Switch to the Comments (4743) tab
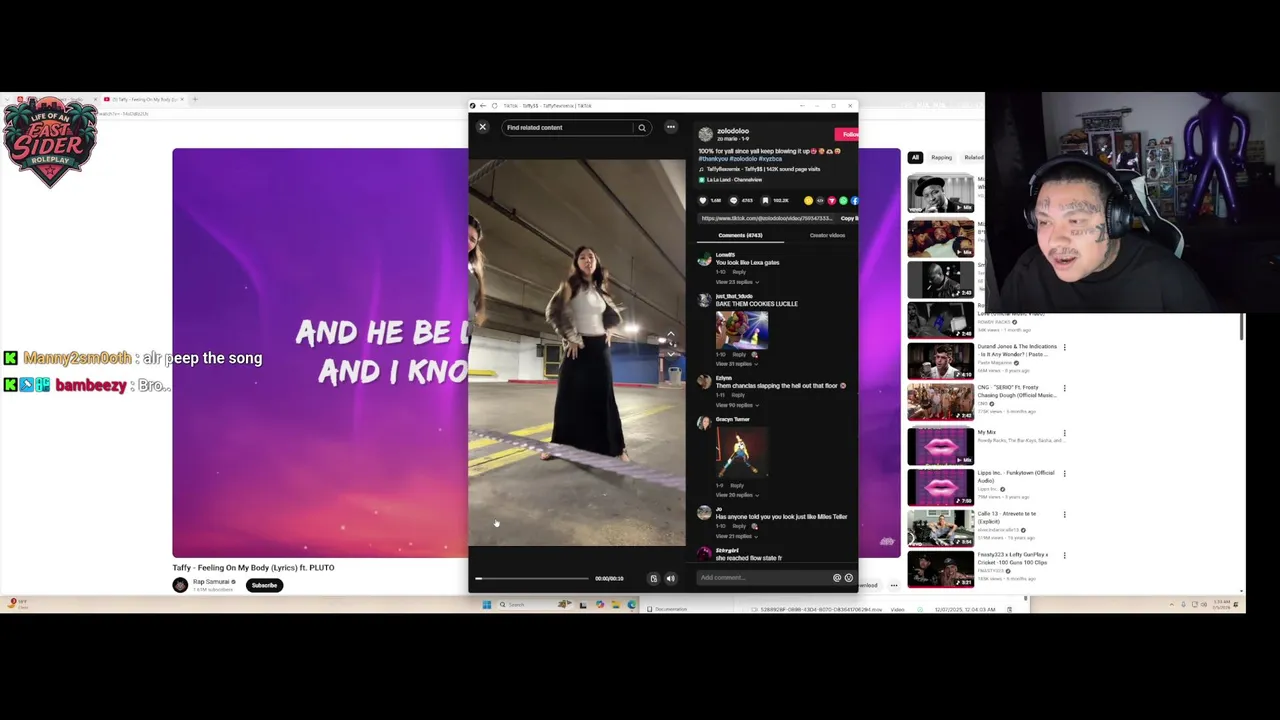This screenshot has height=720, width=1280. [x=740, y=235]
